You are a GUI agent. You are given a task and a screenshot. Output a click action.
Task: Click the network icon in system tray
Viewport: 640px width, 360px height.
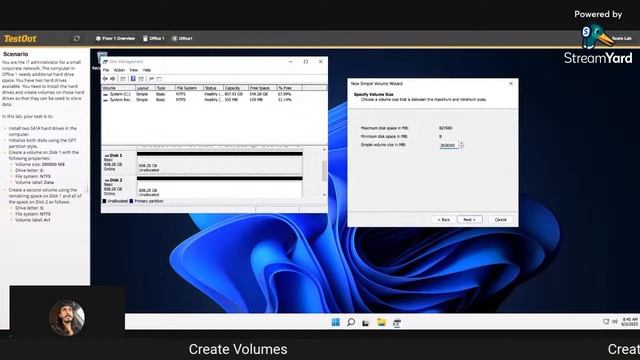click(x=606, y=322)
